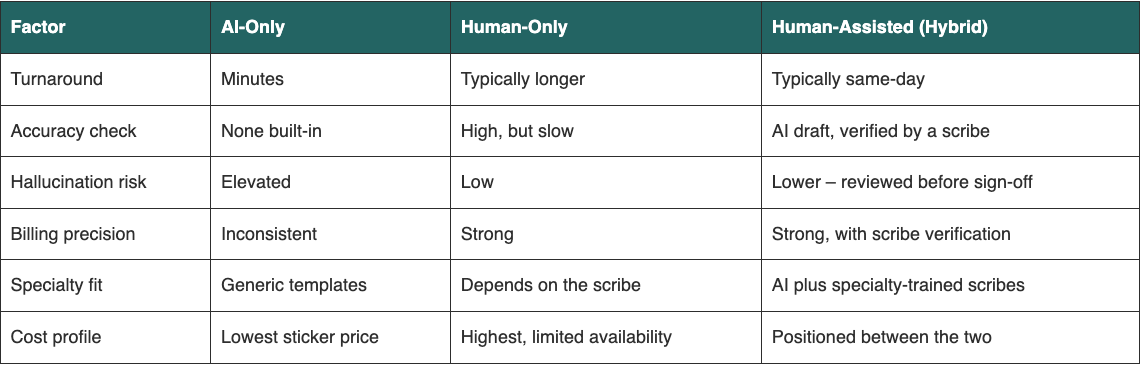1142x365 pixels.
Task: Click the Minutes cell under AI-Only
Action: (x=253, y=79)
